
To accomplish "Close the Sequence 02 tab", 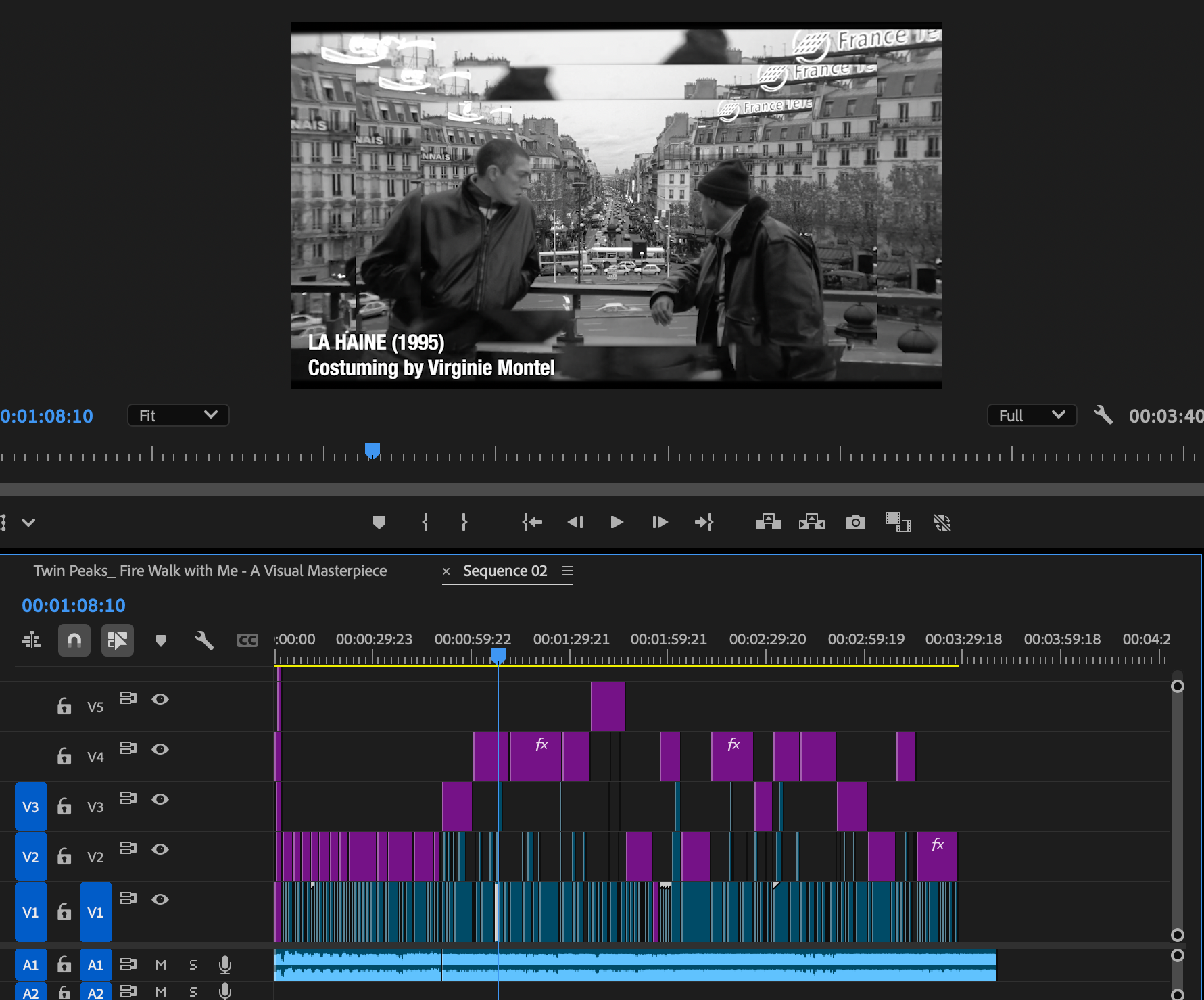I will [446, 571].
